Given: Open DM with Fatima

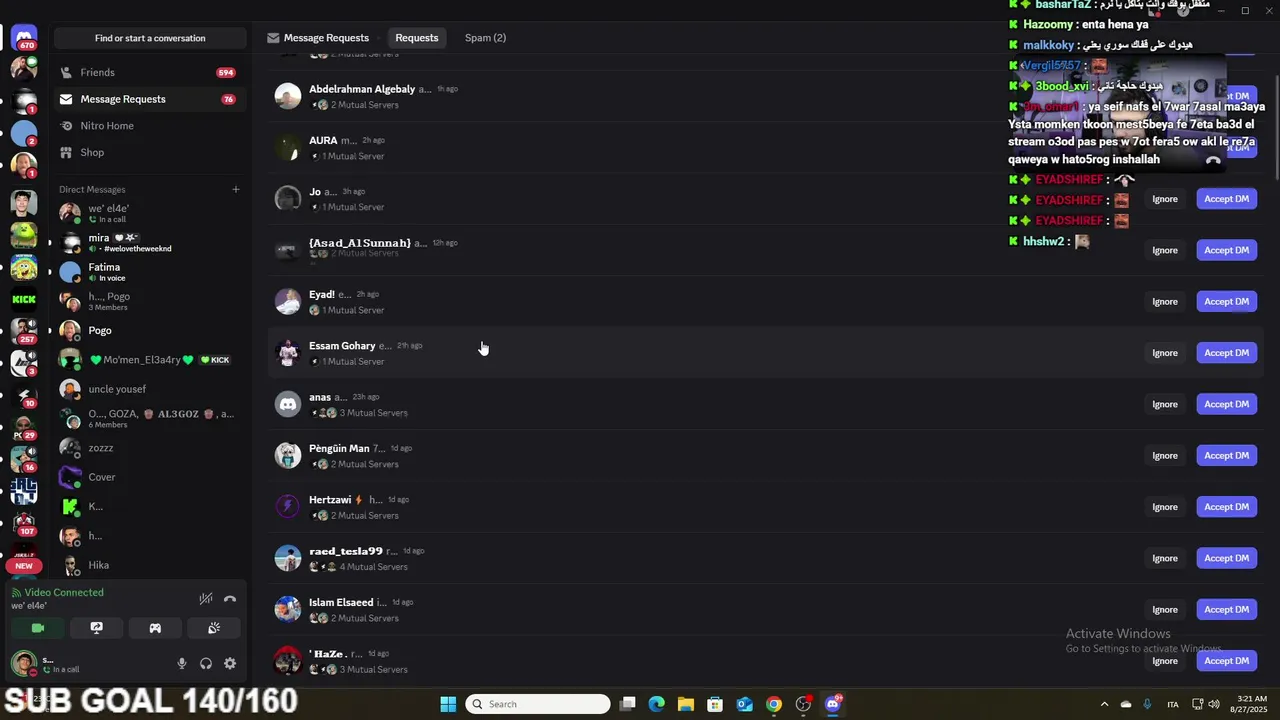Looking at the screenshot, I should pos(148,272).
